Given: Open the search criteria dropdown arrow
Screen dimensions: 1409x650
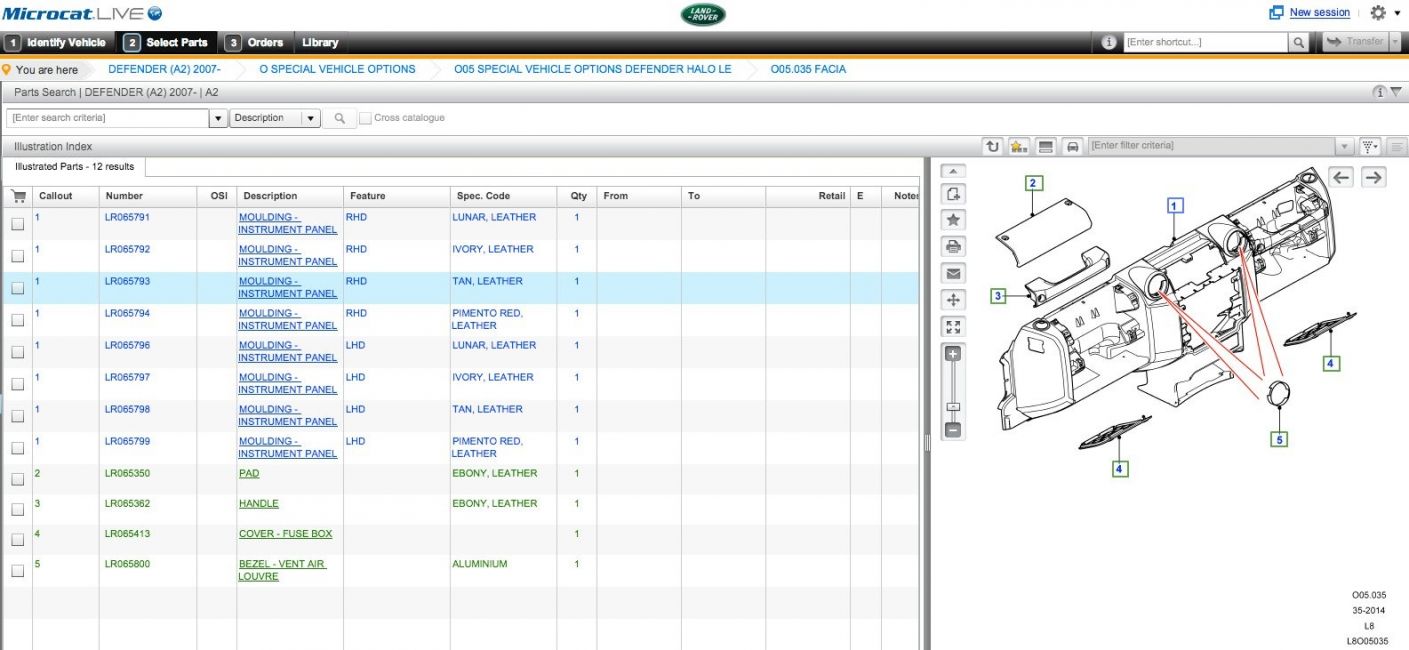Looking at the screenshot, I should (219, 118).
